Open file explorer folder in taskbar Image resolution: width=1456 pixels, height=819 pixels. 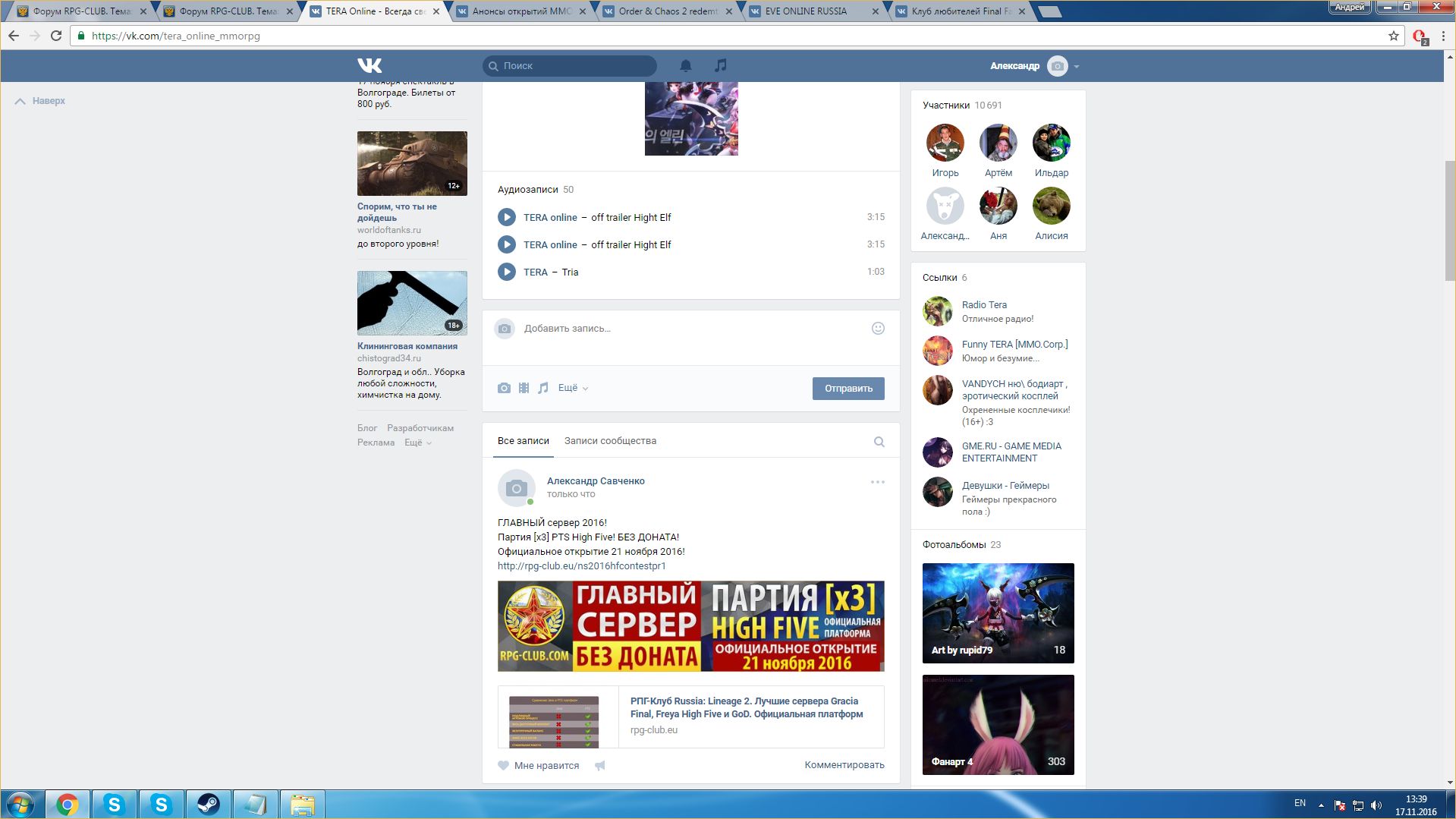coord(302,804)
